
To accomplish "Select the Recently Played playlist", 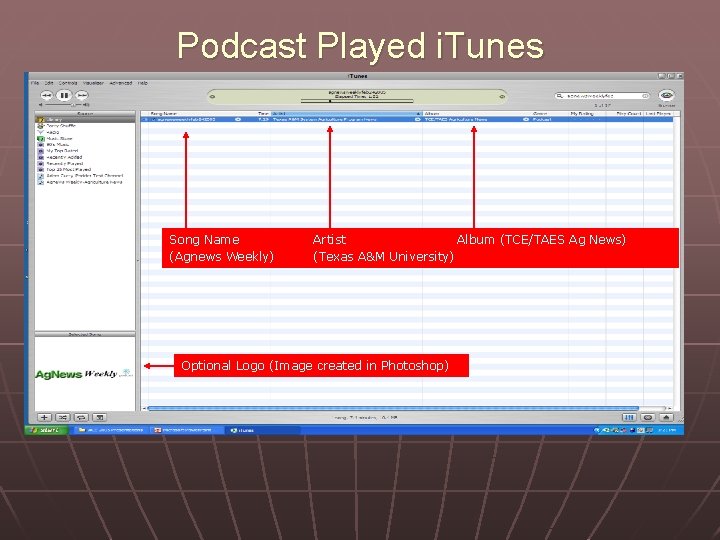I will (85, 163).
